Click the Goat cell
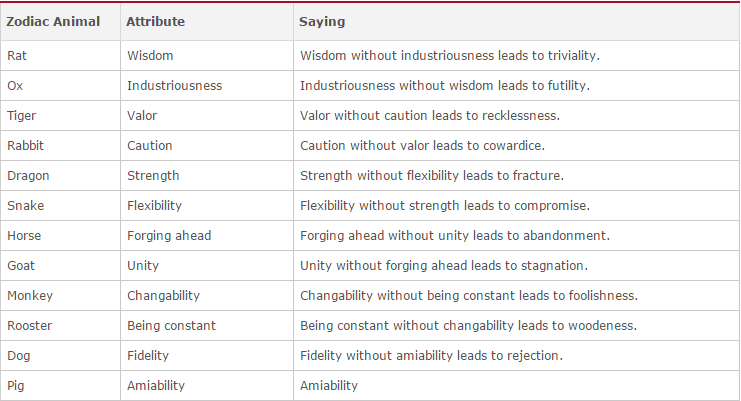Image resolution: width=741 pixels, height=401 pixels. [21, 266]
